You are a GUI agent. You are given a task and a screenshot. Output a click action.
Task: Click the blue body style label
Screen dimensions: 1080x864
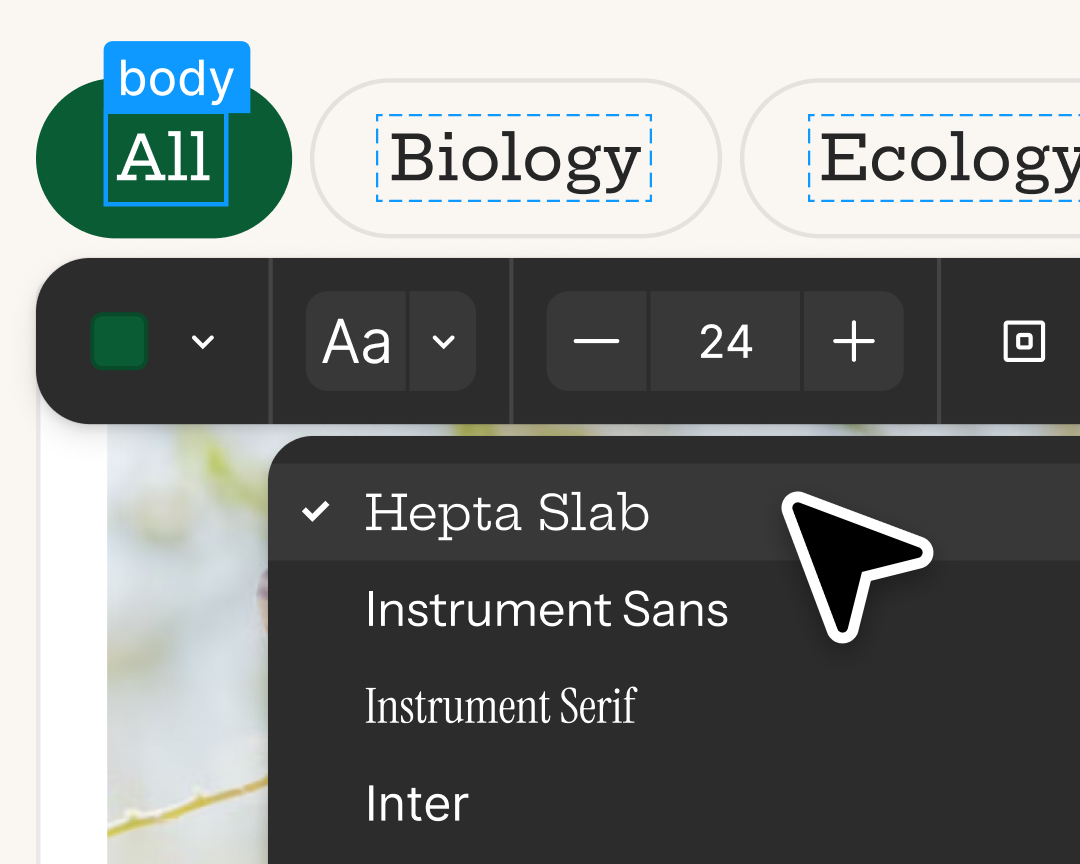(x=176, y=77)
